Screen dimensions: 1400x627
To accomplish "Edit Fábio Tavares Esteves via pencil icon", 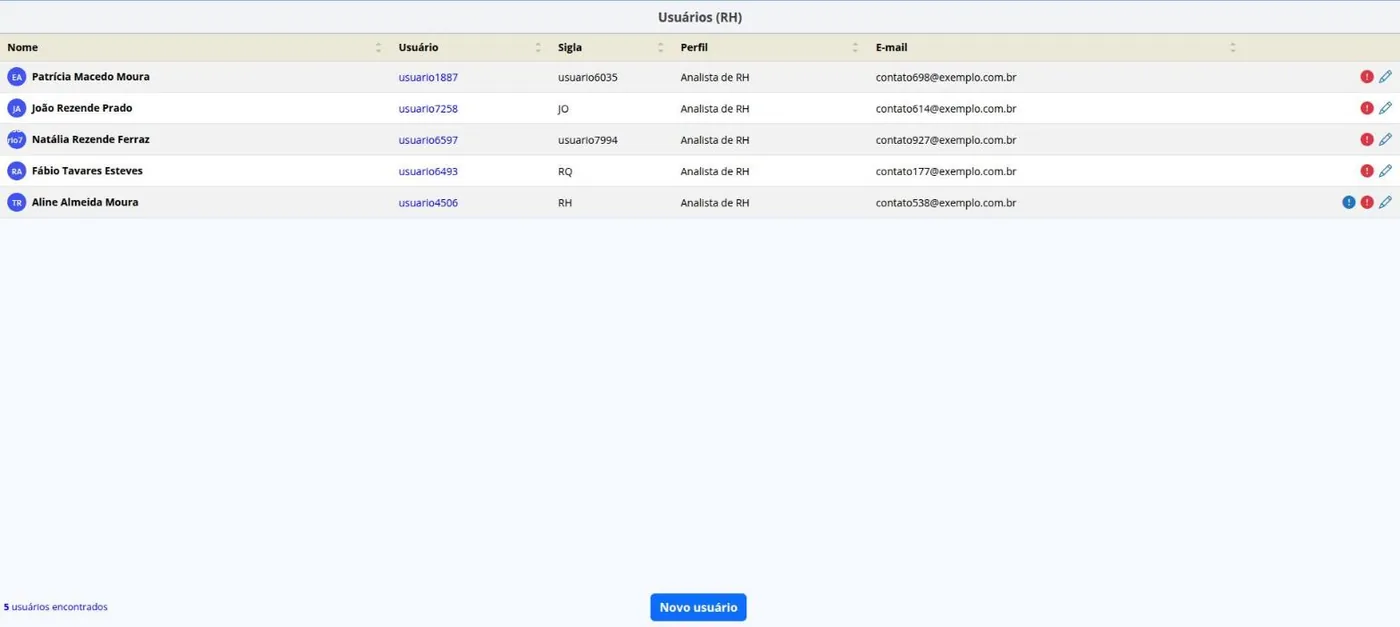I will 1385,171.
